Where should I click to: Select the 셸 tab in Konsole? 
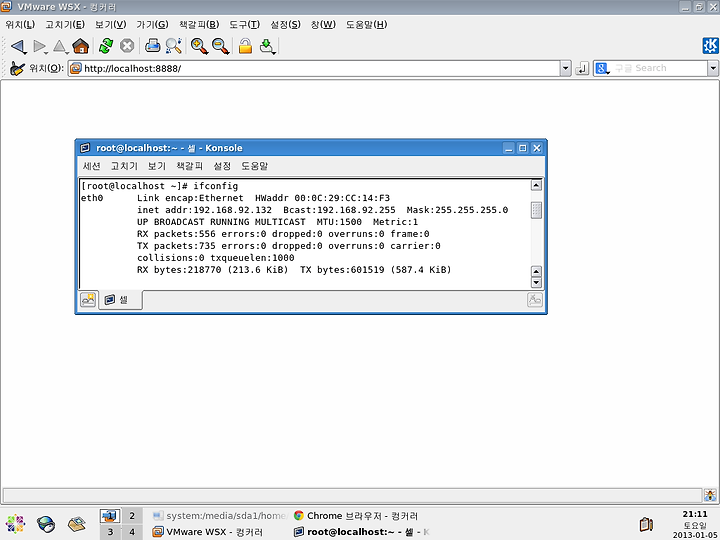(x=120, y=300)
